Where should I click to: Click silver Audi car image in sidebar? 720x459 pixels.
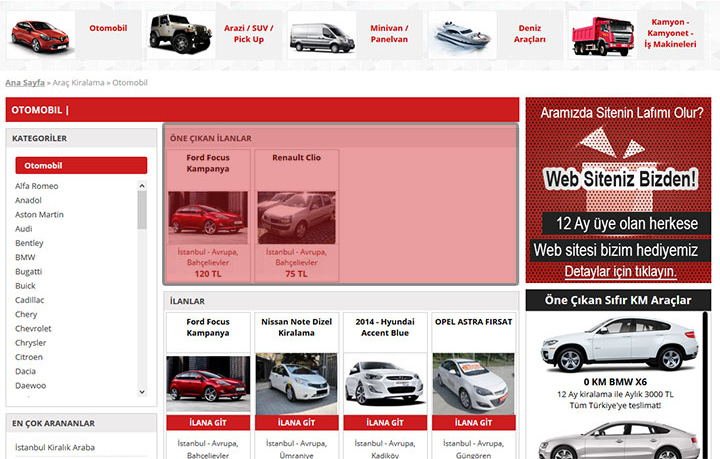coord(619,440)
